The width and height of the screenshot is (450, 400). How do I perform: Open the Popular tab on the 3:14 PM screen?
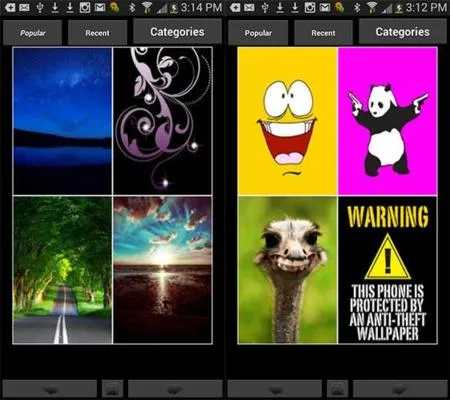[x=32, y=33]
